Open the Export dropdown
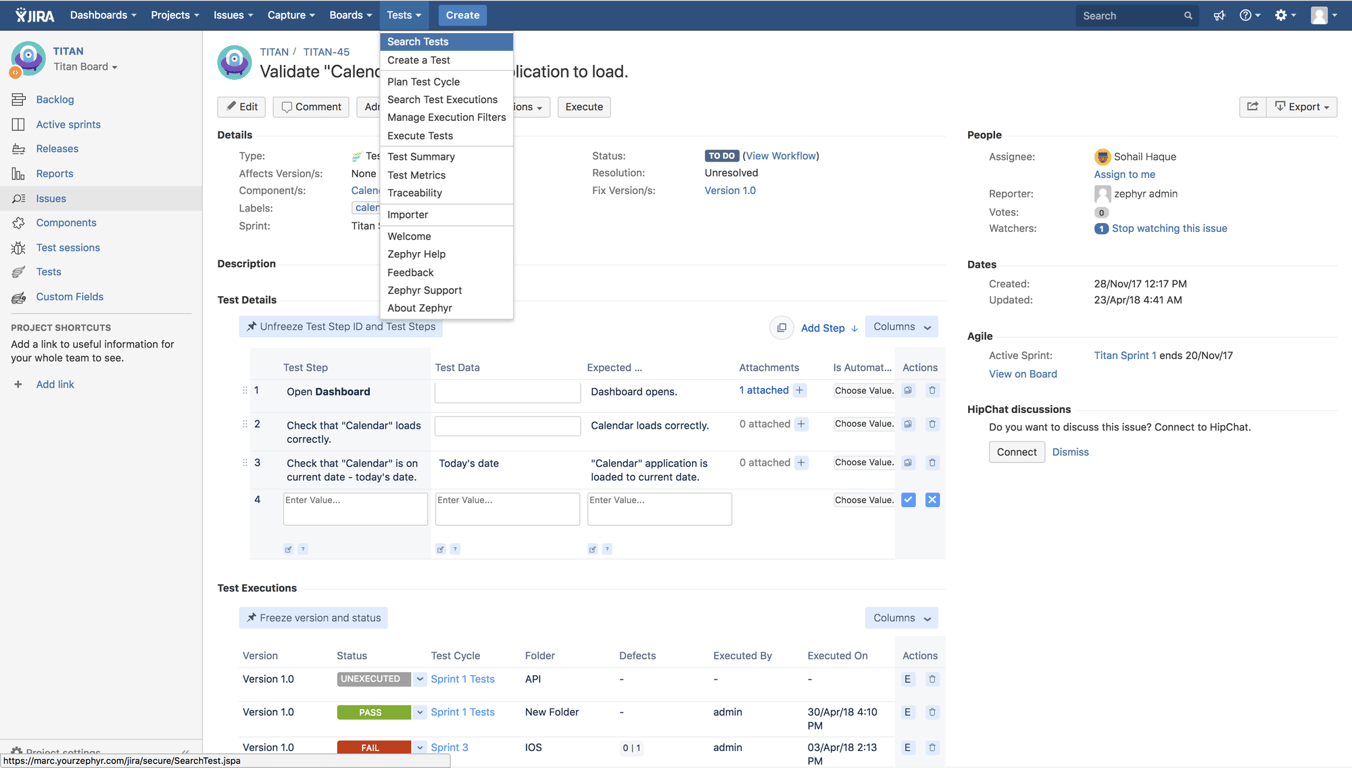 click(x=1302, y=107)
